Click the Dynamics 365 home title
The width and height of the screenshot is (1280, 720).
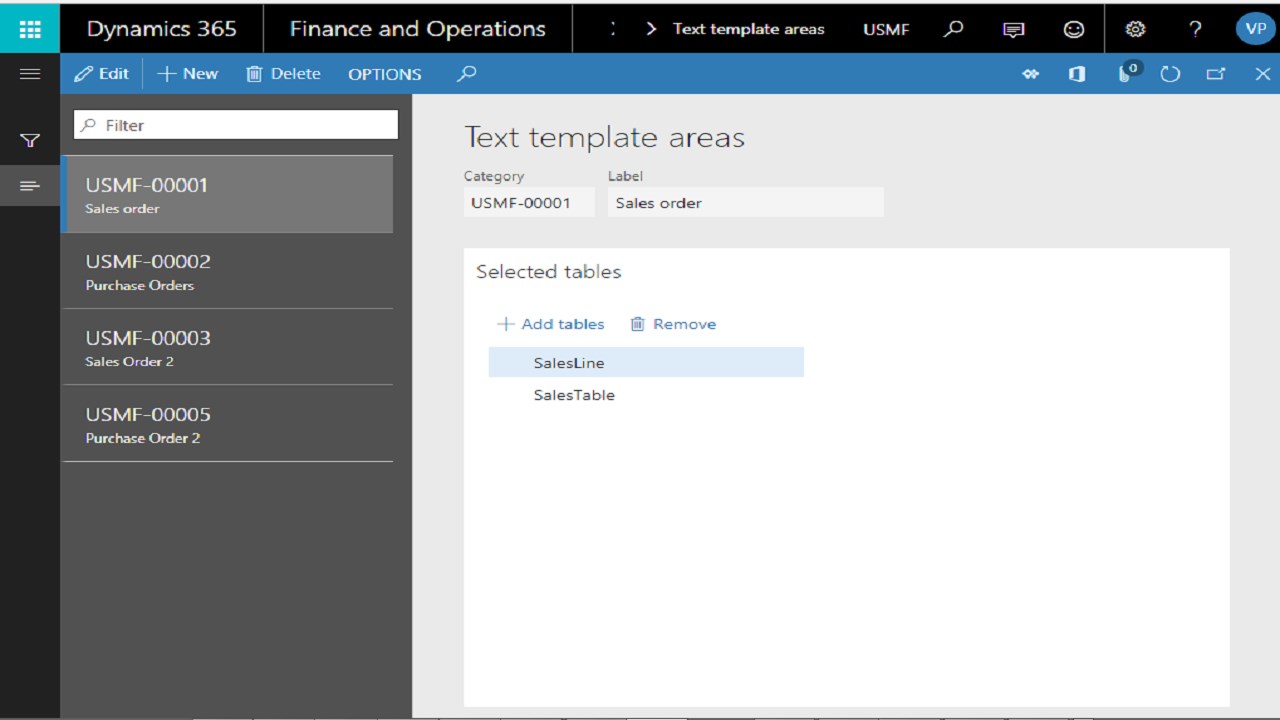161,29
